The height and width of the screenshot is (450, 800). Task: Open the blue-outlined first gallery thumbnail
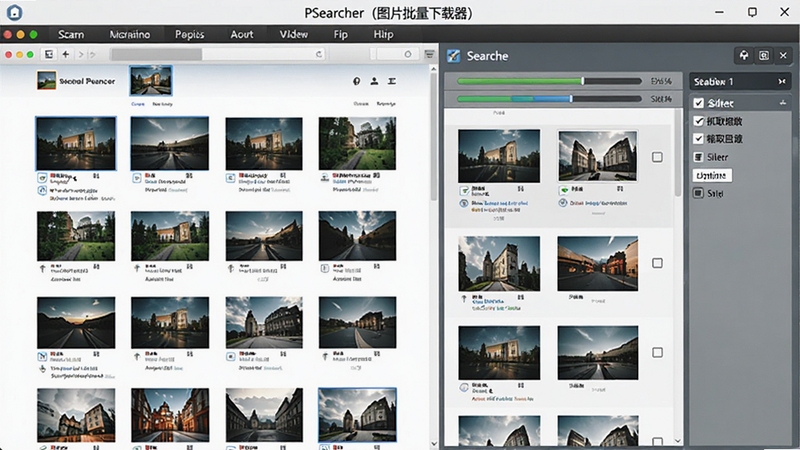(x=76, y=143)
